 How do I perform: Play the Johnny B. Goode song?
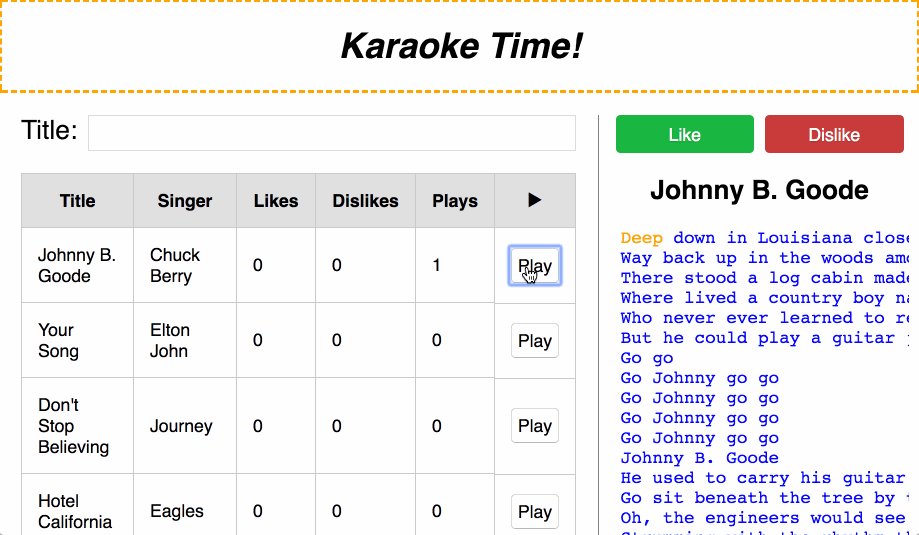(x=535, y=265)
